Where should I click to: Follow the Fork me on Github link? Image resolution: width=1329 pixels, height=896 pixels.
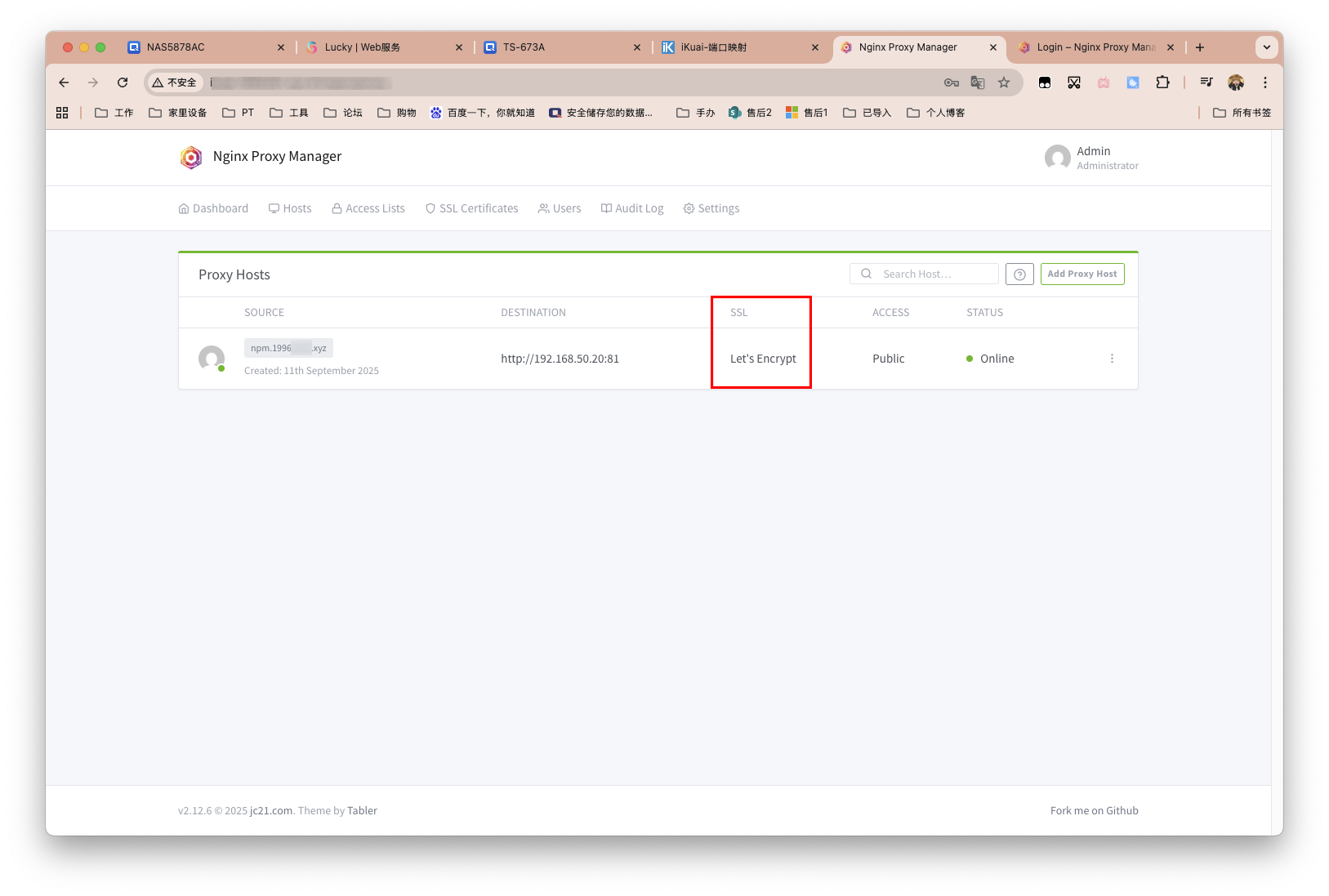pos(1094,810)
